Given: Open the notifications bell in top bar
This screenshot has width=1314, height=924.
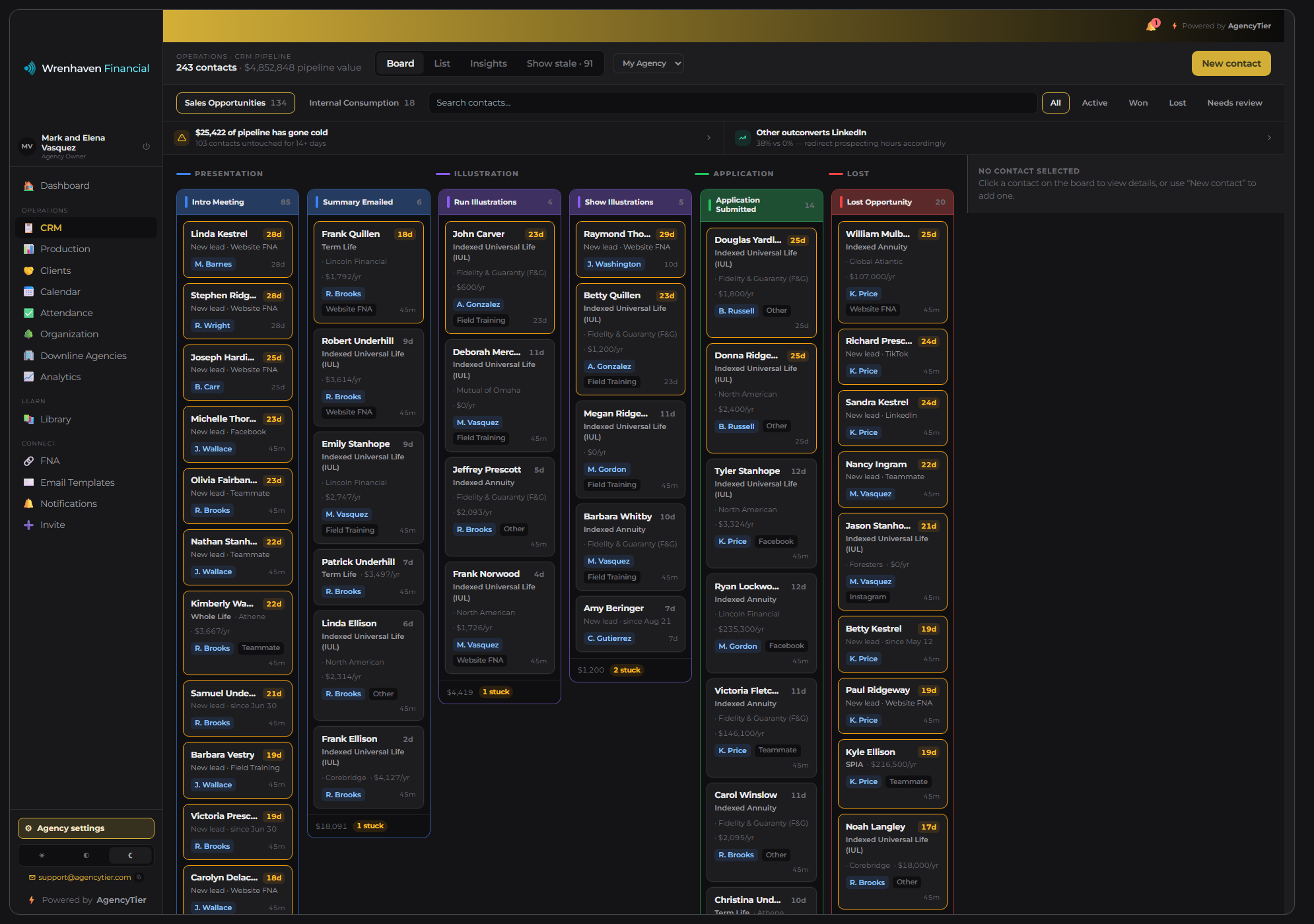Looking at the screenshot, I should click(1152, 26).
